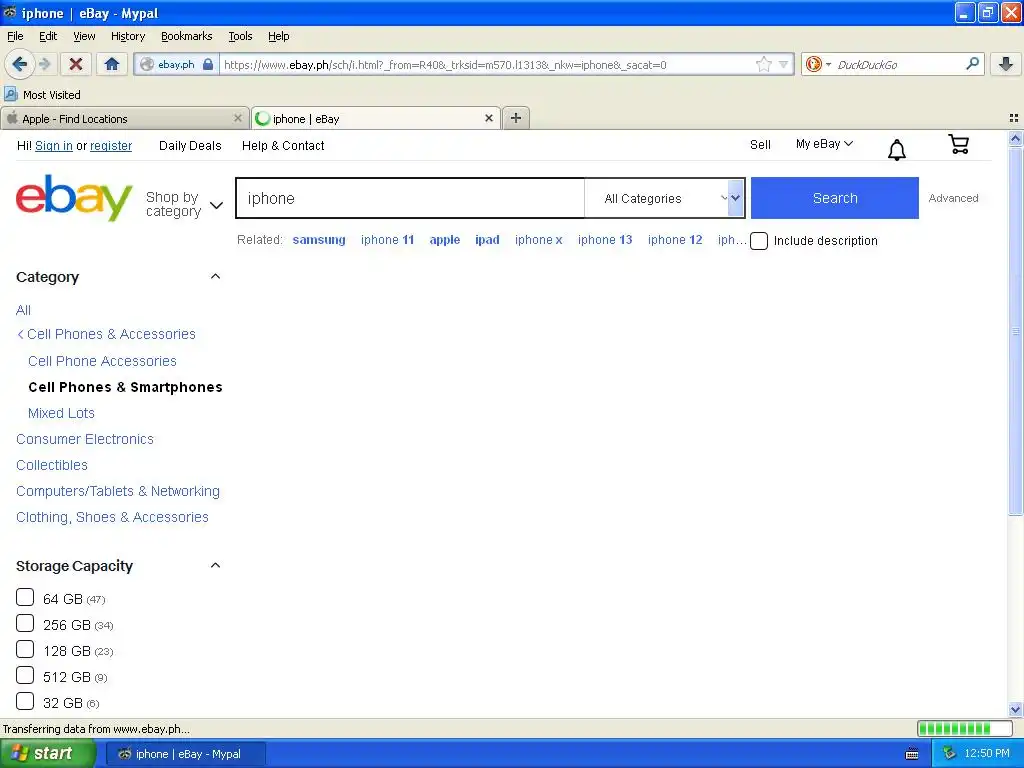1024x768 pixels.
Task: Select Cell Phone Accessories category
Action: pos(103,361)
